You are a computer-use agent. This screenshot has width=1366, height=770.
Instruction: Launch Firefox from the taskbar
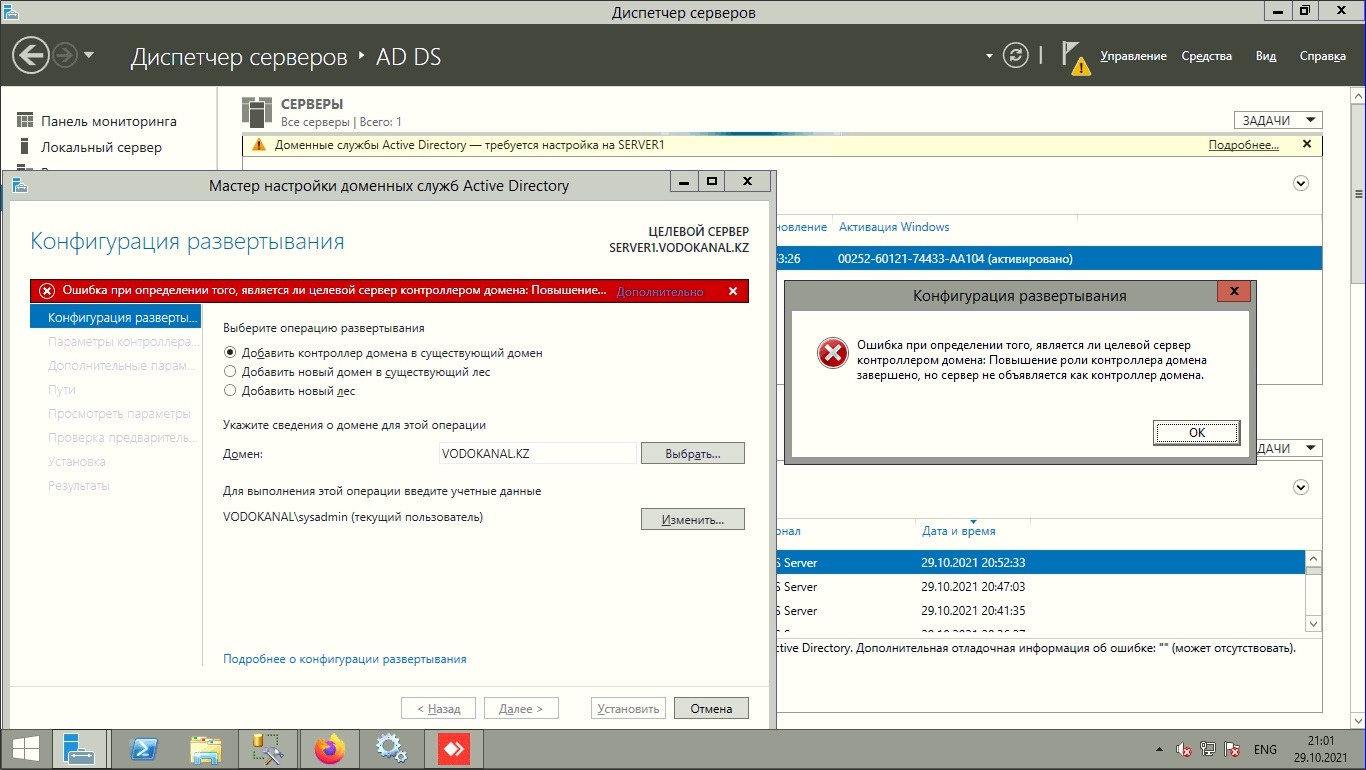pos(328,748)
